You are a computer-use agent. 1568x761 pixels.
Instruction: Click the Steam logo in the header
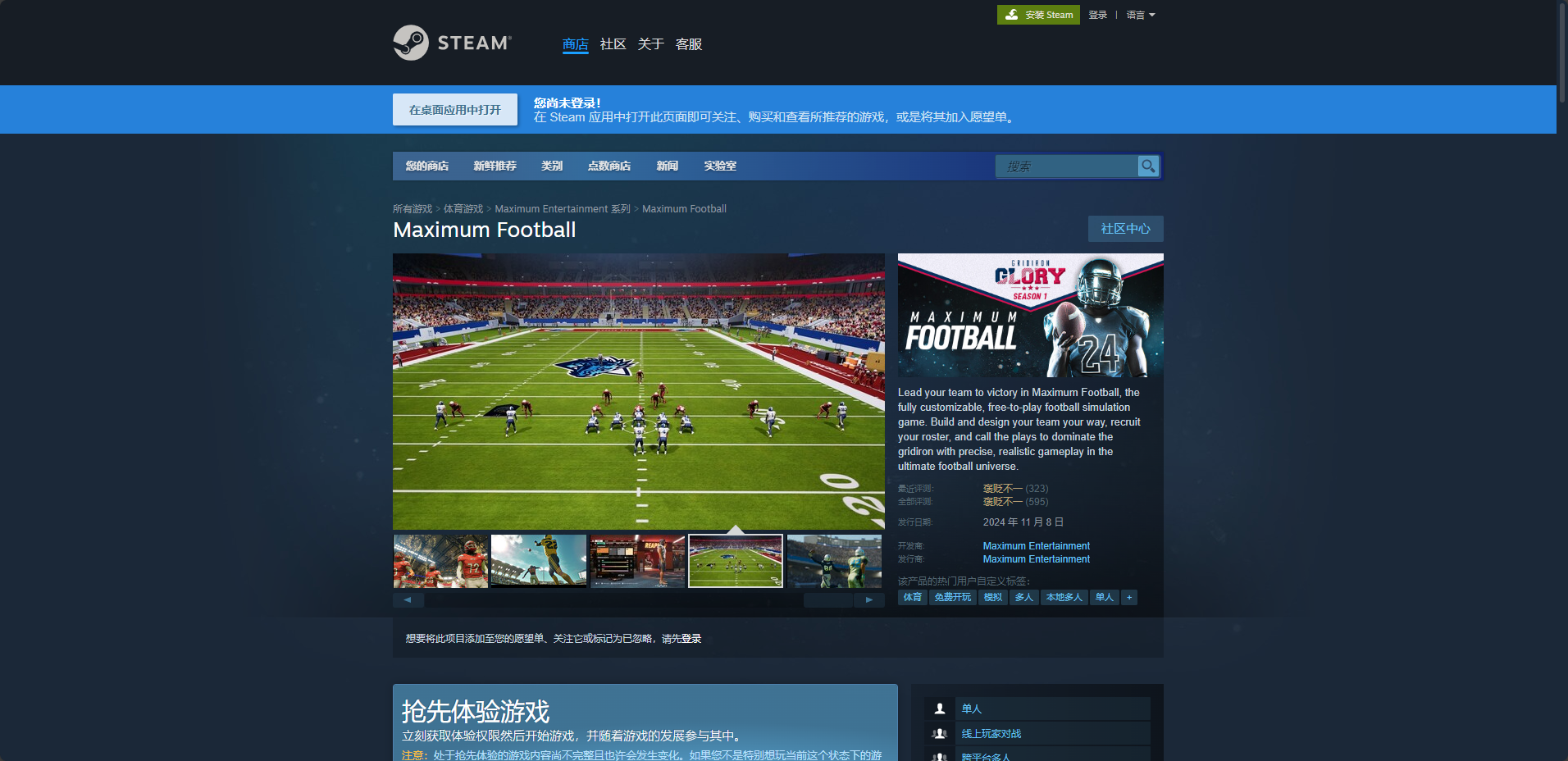pyautogui.click(x=452, y=43)
